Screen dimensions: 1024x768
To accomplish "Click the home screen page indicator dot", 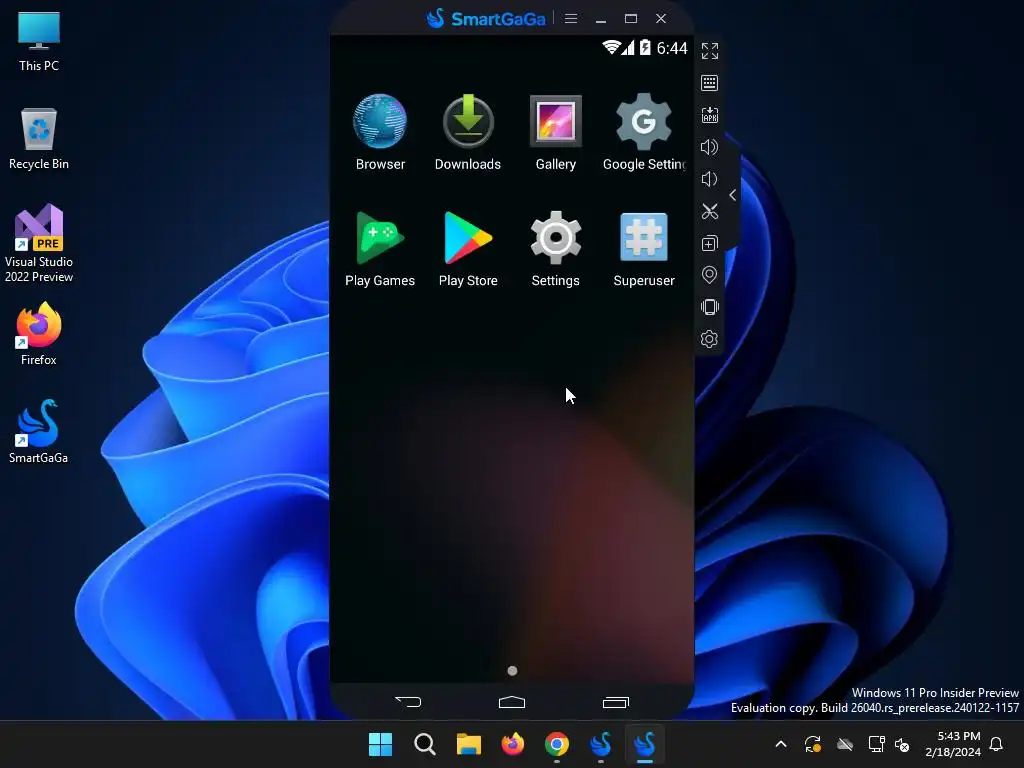I will [x=513, y=671].
